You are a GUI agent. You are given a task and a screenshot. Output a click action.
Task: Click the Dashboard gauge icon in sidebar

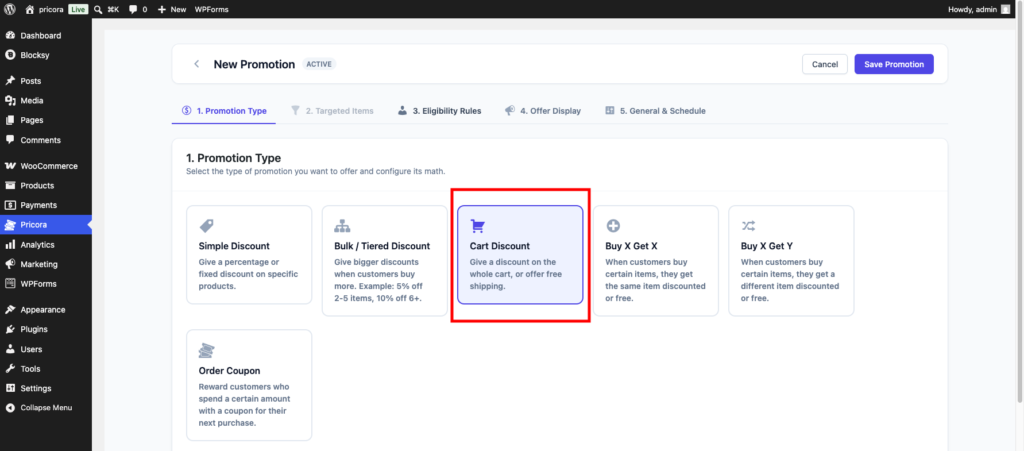(x=10, y=35)
